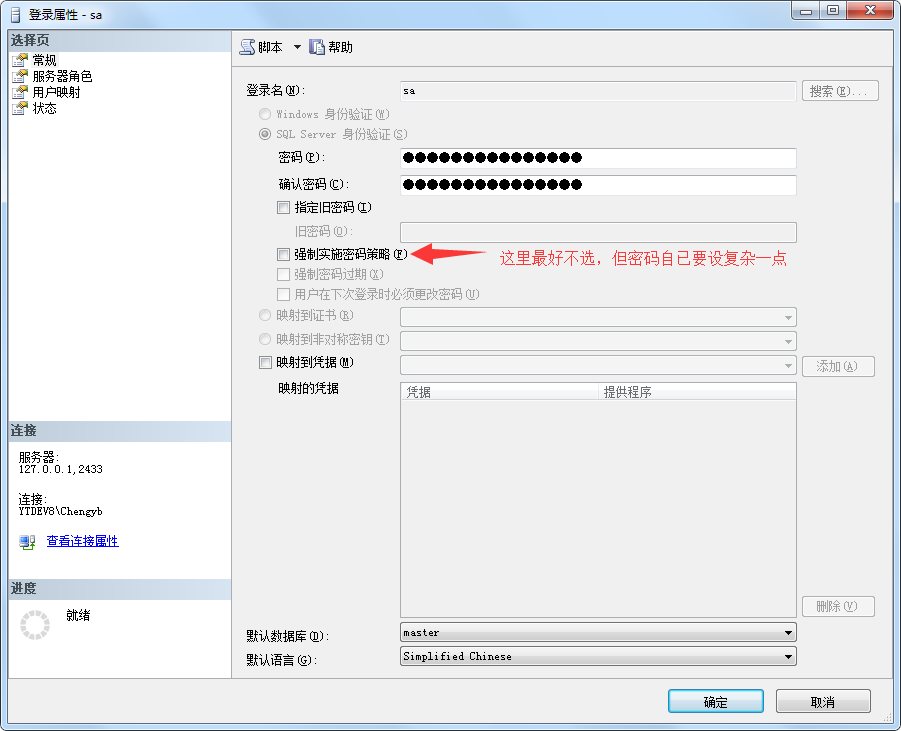The width and height of the screenshot is (901, 731).
Task: Minimize the login properties window
Action: [x=805, y=10]
